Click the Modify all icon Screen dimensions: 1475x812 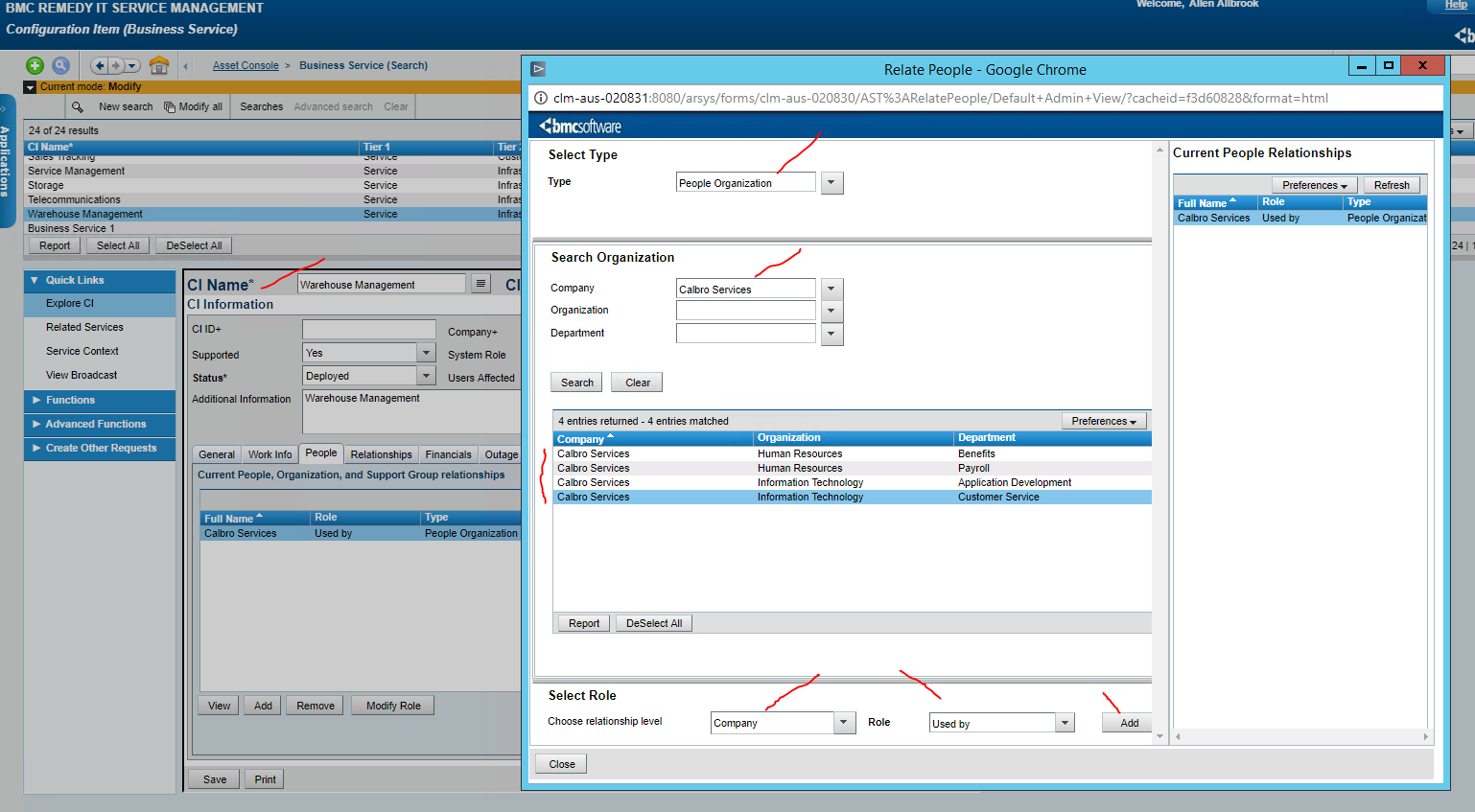pos(170,106)
